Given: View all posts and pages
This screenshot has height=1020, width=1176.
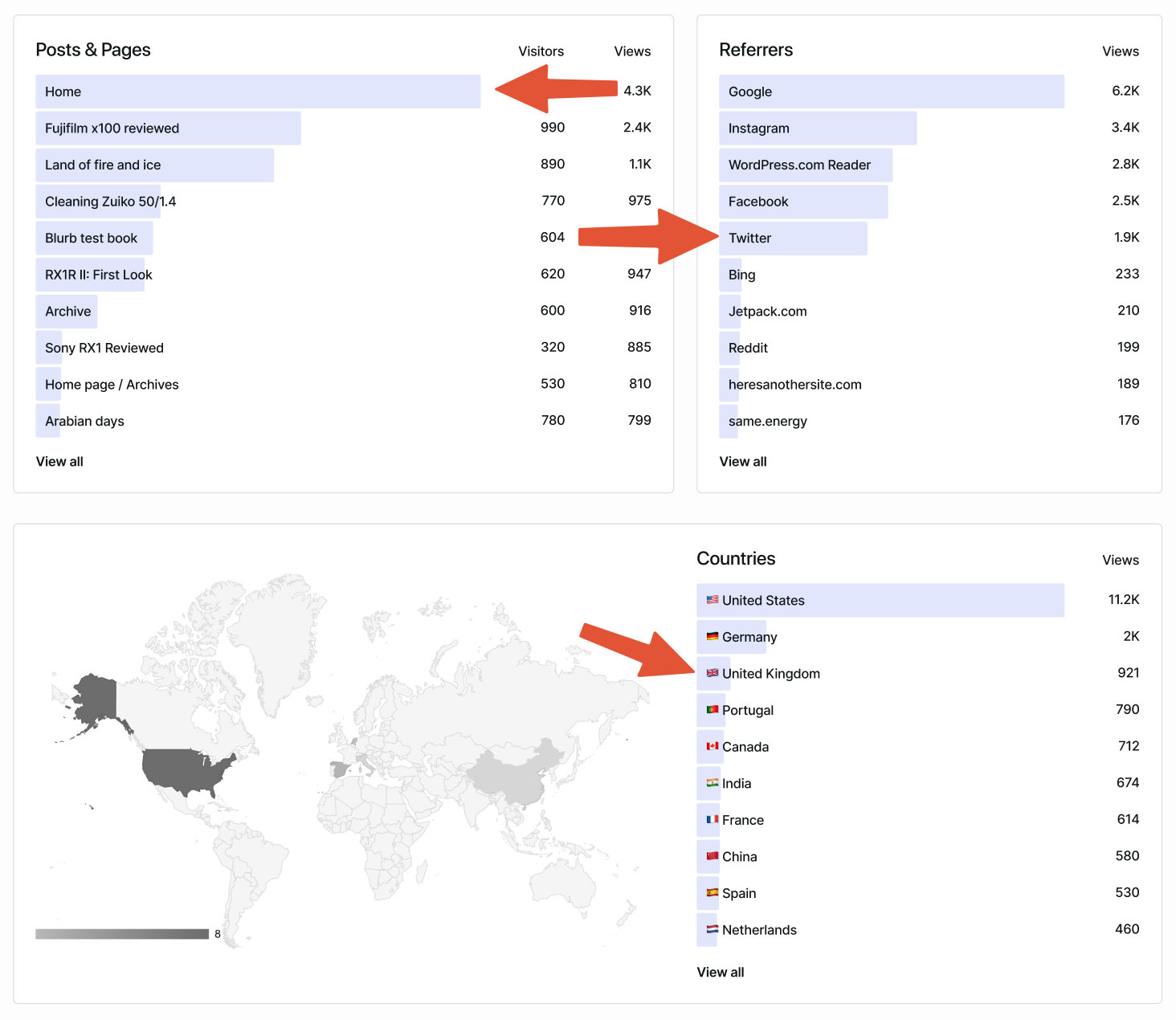Looking at the screenshot, I should click(59, 461).
